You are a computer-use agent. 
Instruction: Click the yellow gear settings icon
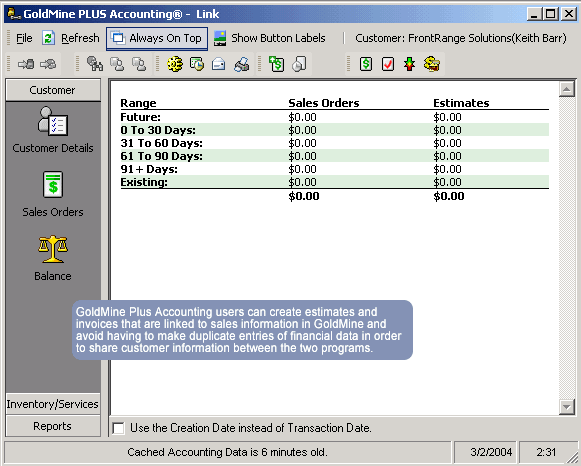(x=175, y=64)
